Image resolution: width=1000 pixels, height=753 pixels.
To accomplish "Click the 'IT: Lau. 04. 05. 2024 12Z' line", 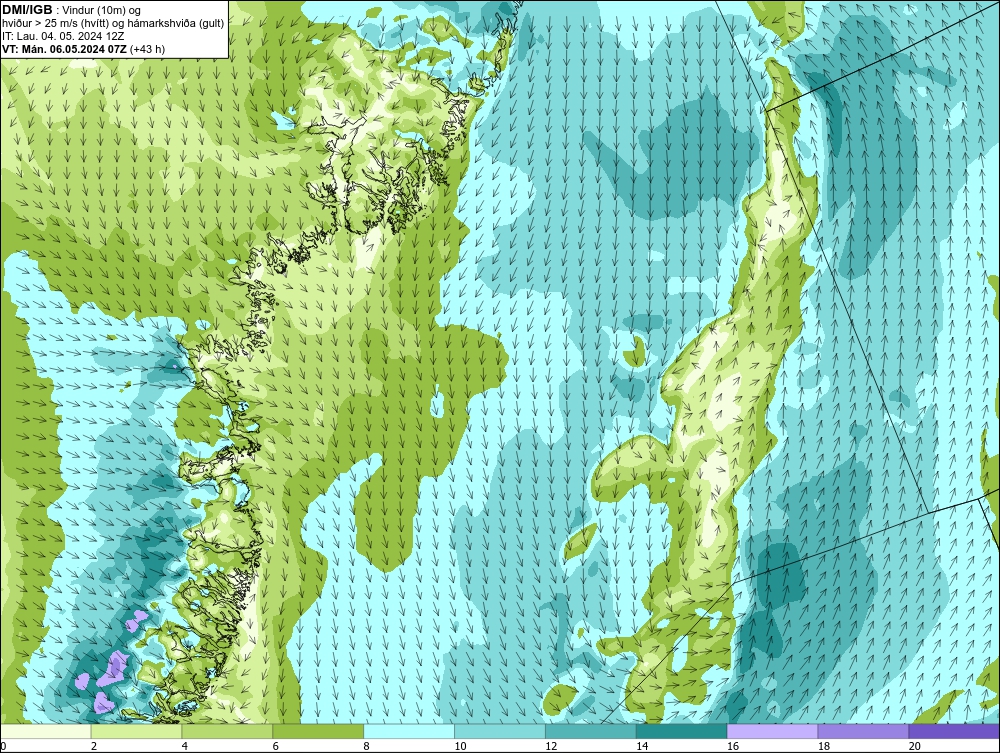I will pos(63,36).
